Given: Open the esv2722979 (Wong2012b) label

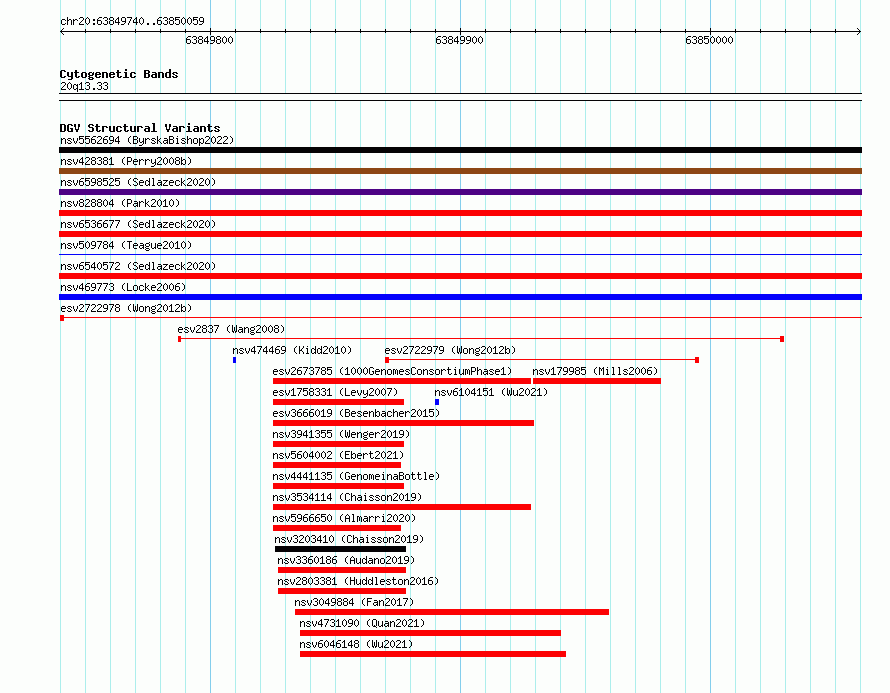Looking at the screenshot, I should [450, 350].
